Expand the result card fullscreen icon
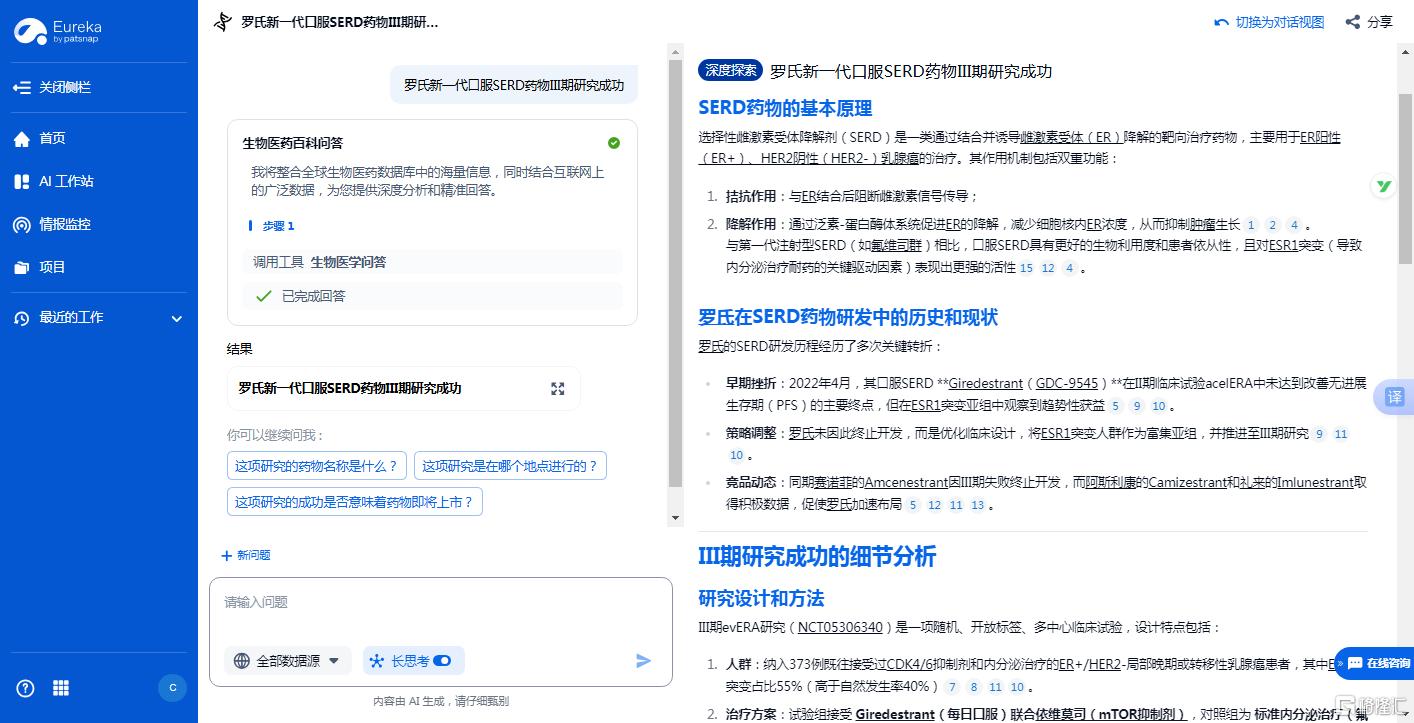The height and width of the screenshot is (723, 1414). coord(558,389)
